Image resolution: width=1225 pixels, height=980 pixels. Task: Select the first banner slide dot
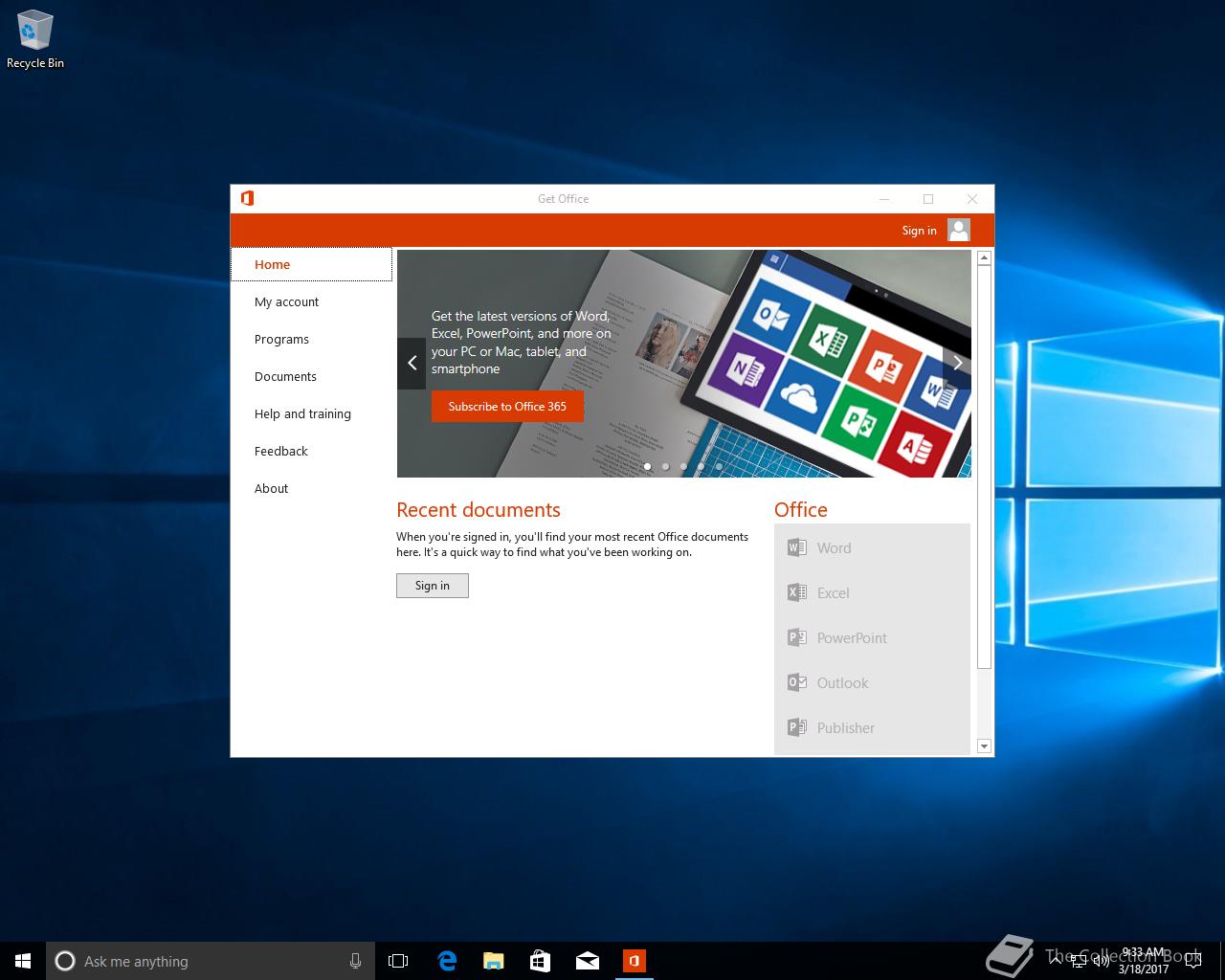pos(647,467)
